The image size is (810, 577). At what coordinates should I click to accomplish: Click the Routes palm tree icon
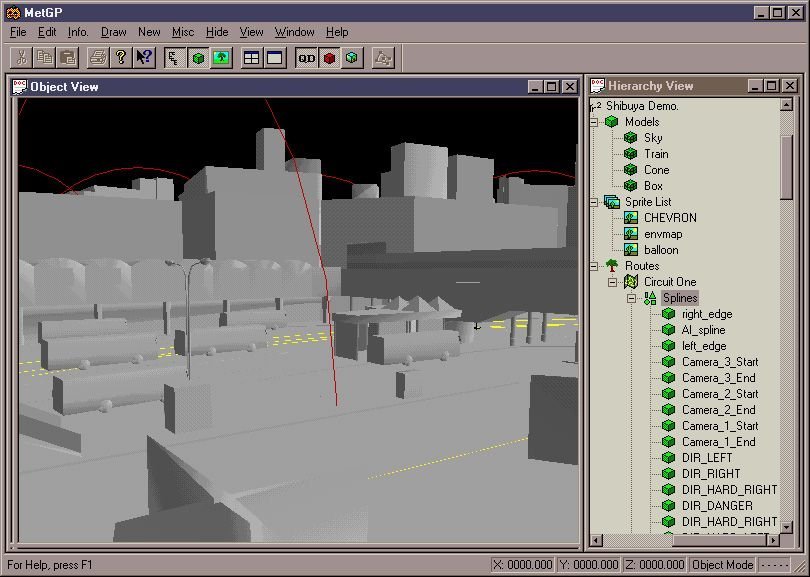point(612,266)
